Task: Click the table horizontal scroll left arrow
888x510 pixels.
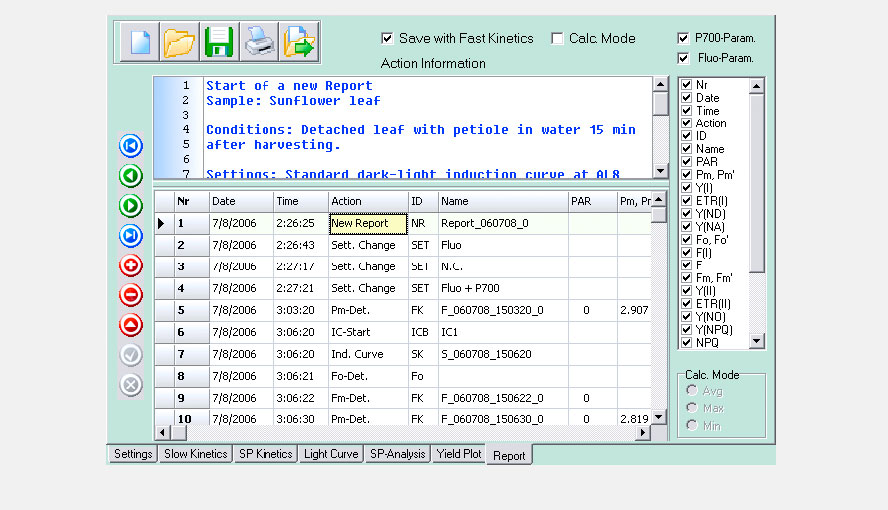Action: click(x=163, y=432)
